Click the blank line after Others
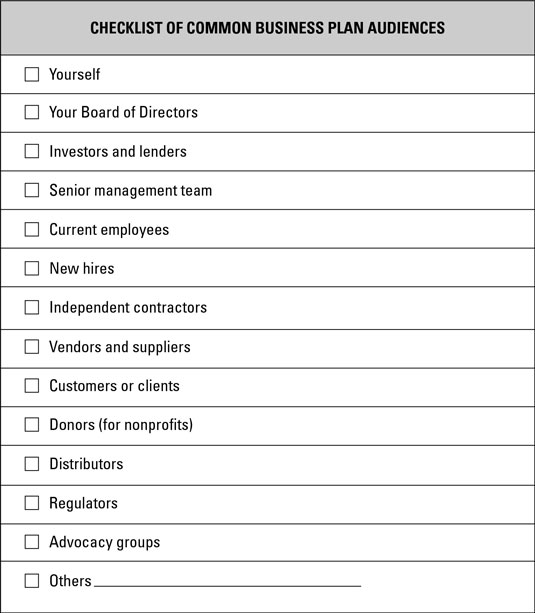The image size is (535, 613). pos(228,585)
